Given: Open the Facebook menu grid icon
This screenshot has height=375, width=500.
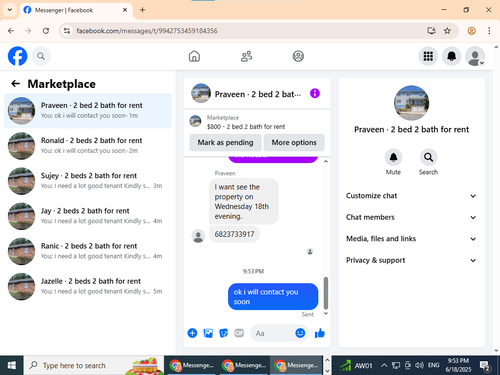Looking at the screenshot, I should (428, 56).
